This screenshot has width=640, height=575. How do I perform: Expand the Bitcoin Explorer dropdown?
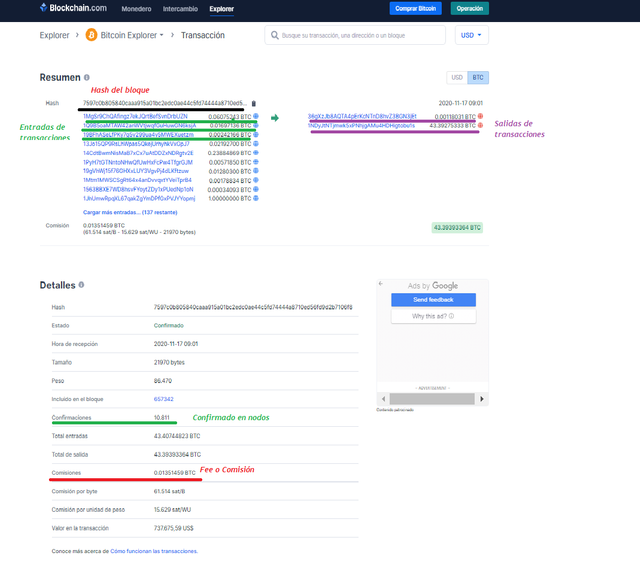point(132,35)
